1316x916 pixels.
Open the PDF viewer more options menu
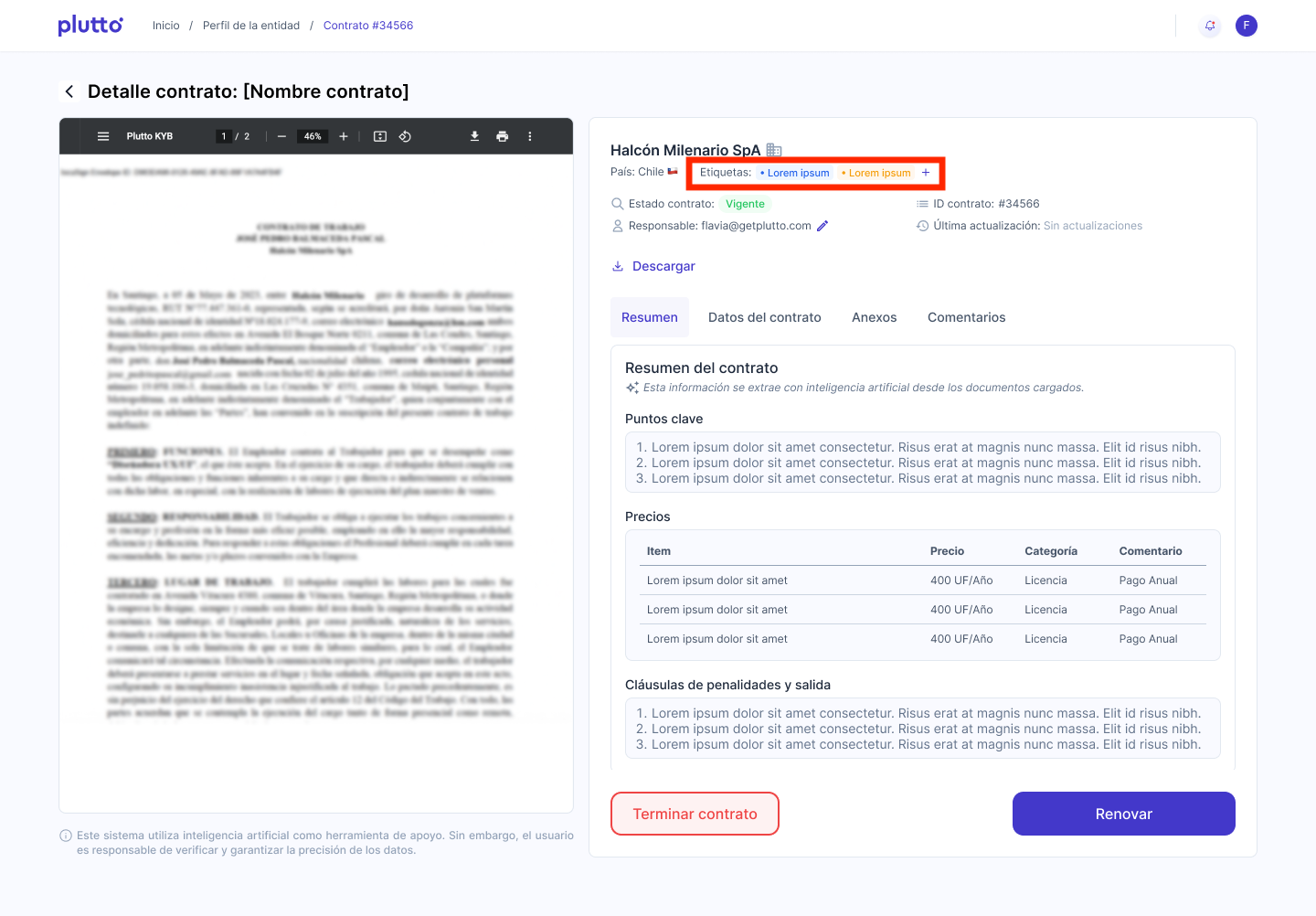[530, 136]
